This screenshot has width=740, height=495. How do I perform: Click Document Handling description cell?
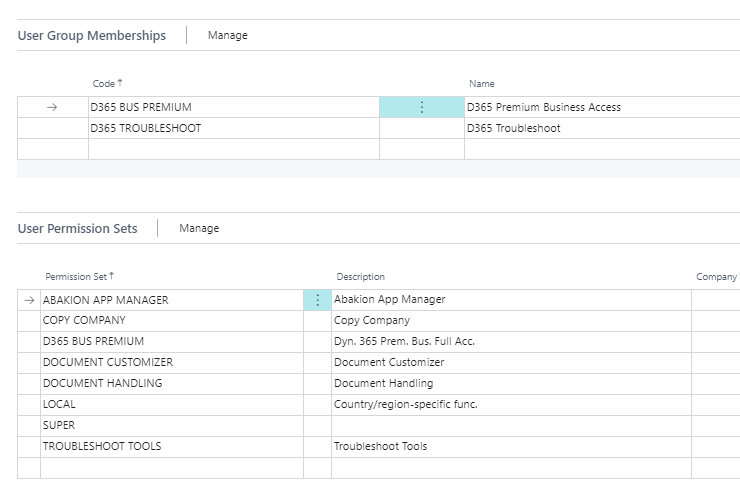pos(511,384)
